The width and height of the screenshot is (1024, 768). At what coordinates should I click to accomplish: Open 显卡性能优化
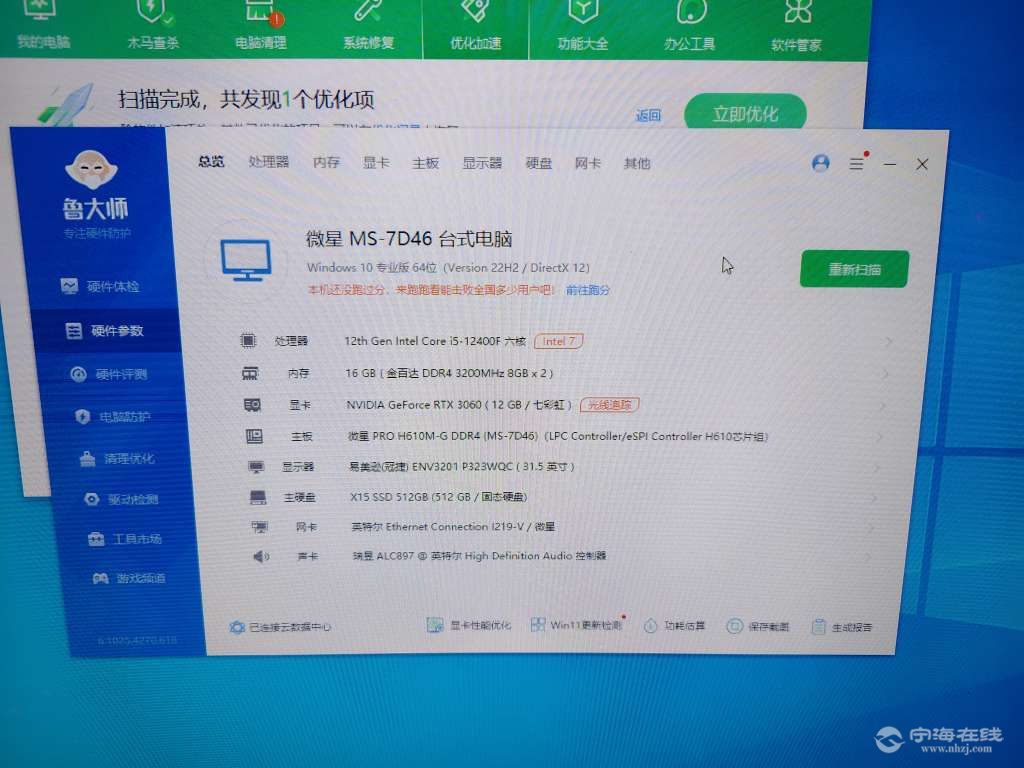point(468,626)
